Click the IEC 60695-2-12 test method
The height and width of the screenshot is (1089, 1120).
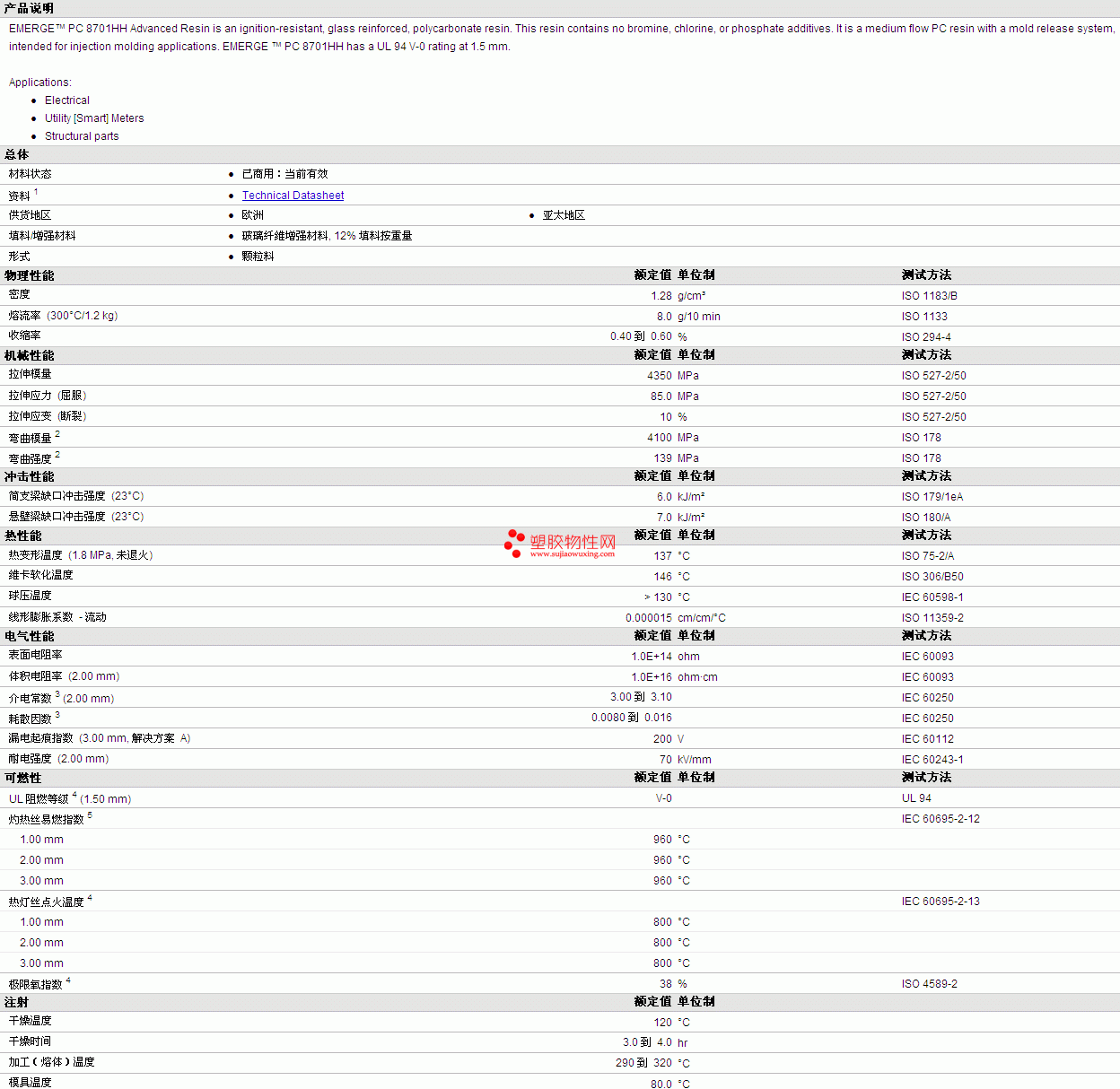pyautogui.click(x=941, y=819)
